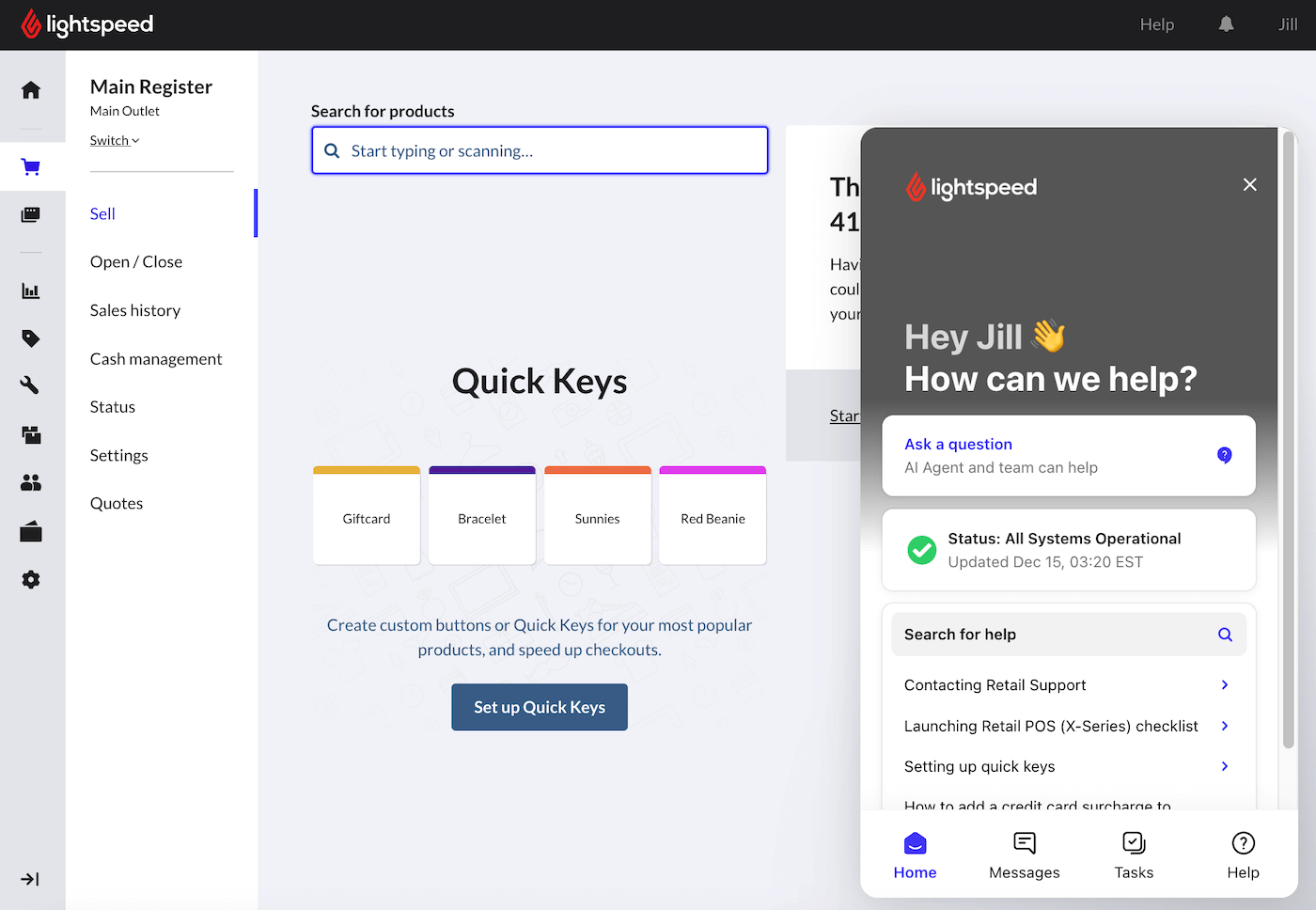Open the Jill user menu
Screen dimensions: 1316x910
pyautogui.click(x=1288, y=24)
